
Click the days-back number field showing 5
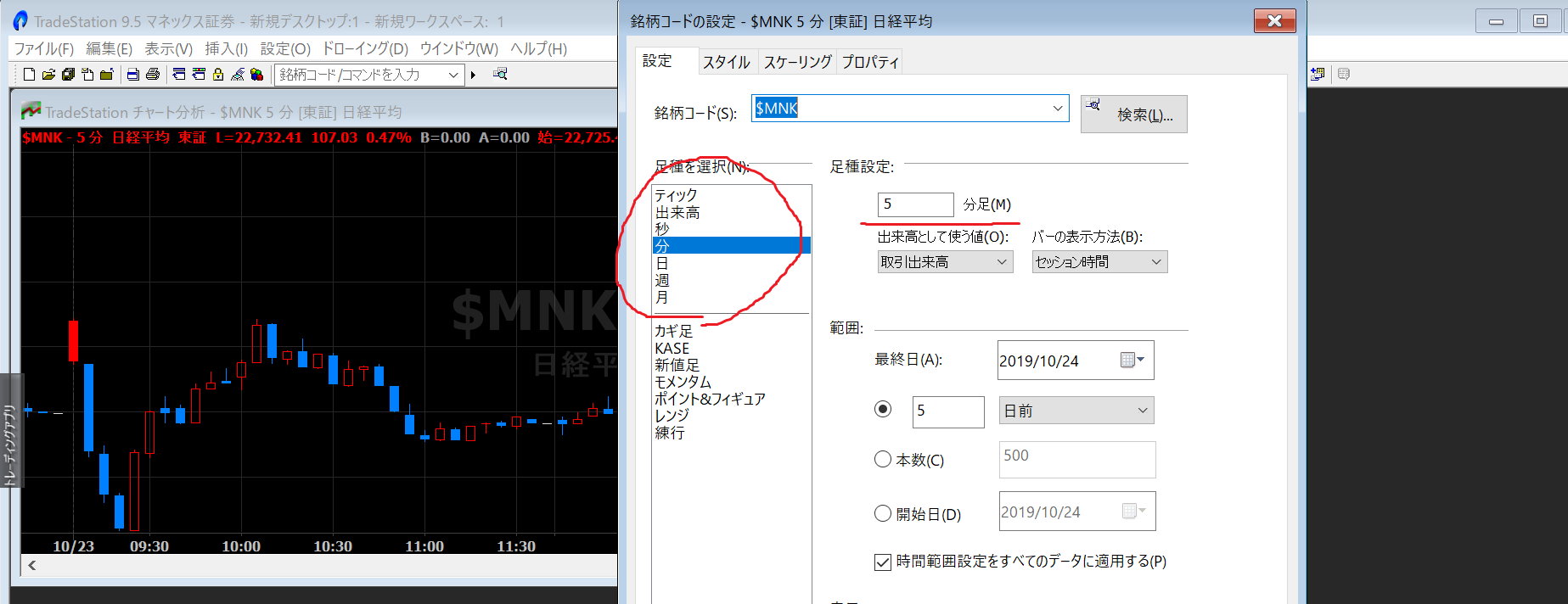click(x=948, y=411)
